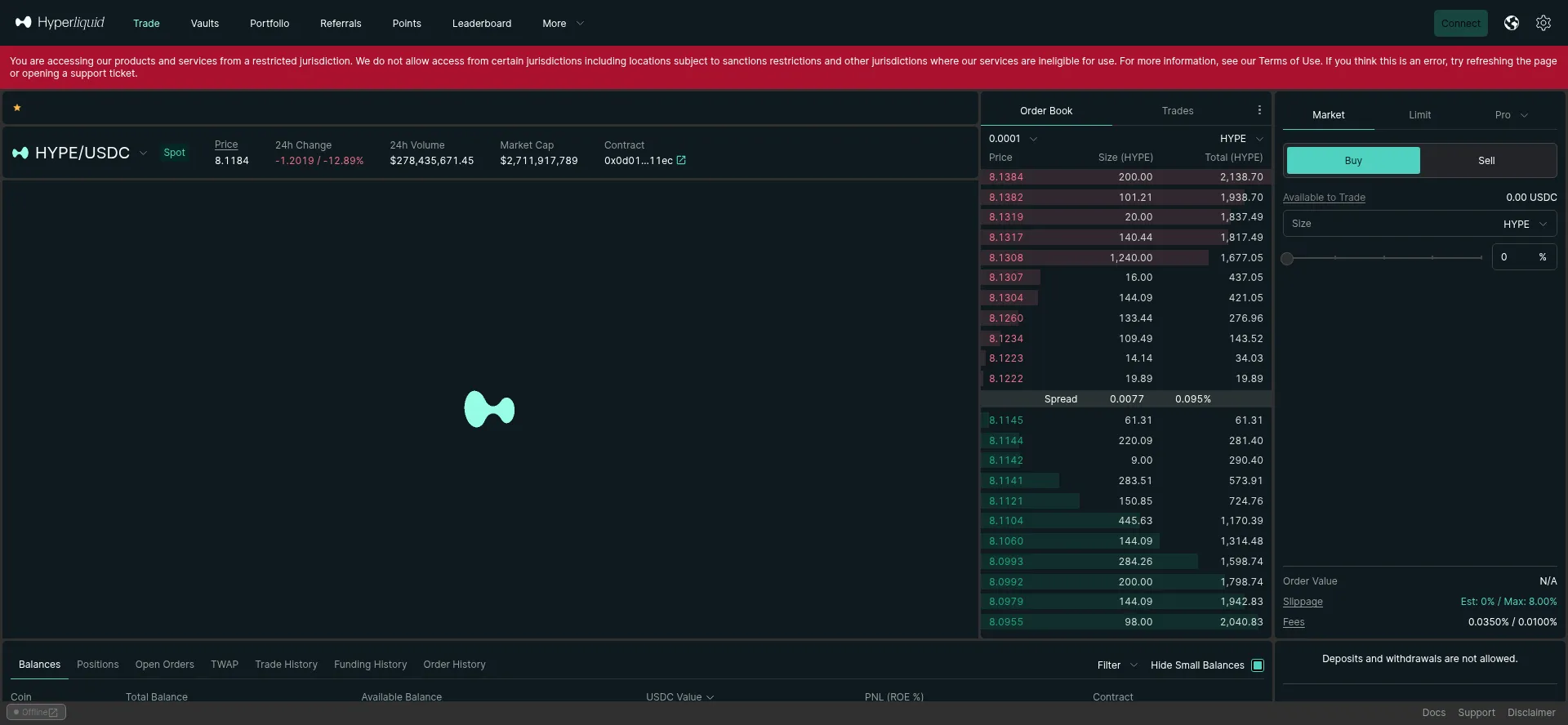The height and width of the screenshot is (725, 1568).
Task: Change 0.0001 price grouping dropdown
Action: pos(1013,139)
